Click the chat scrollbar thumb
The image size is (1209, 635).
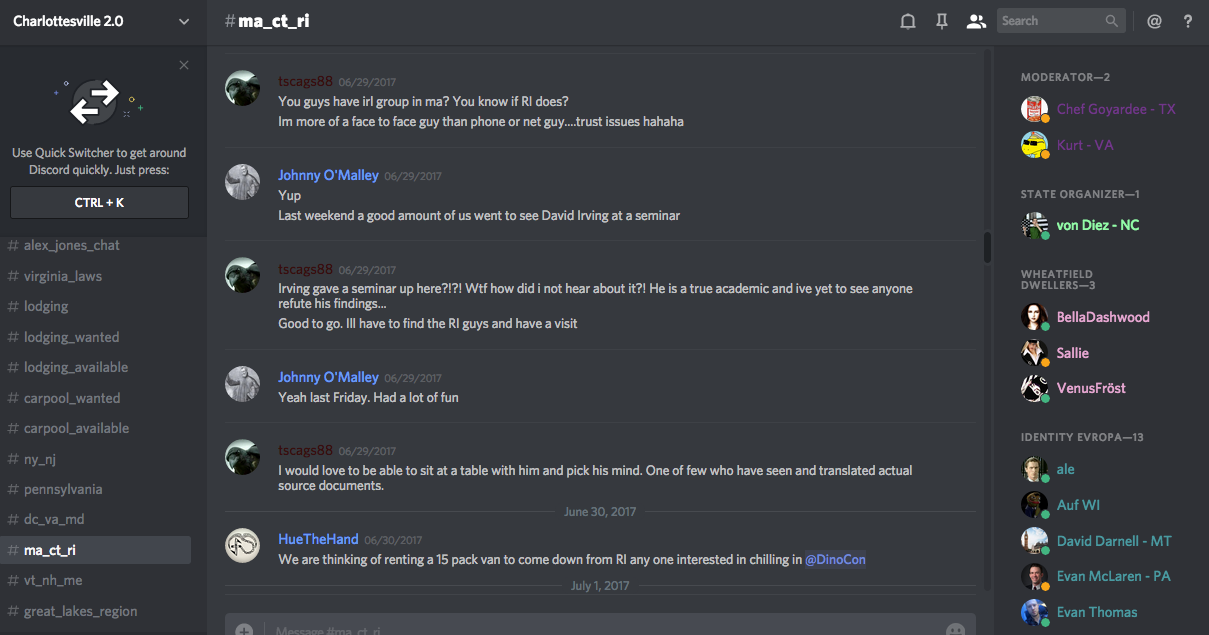[x=988, y=247]
